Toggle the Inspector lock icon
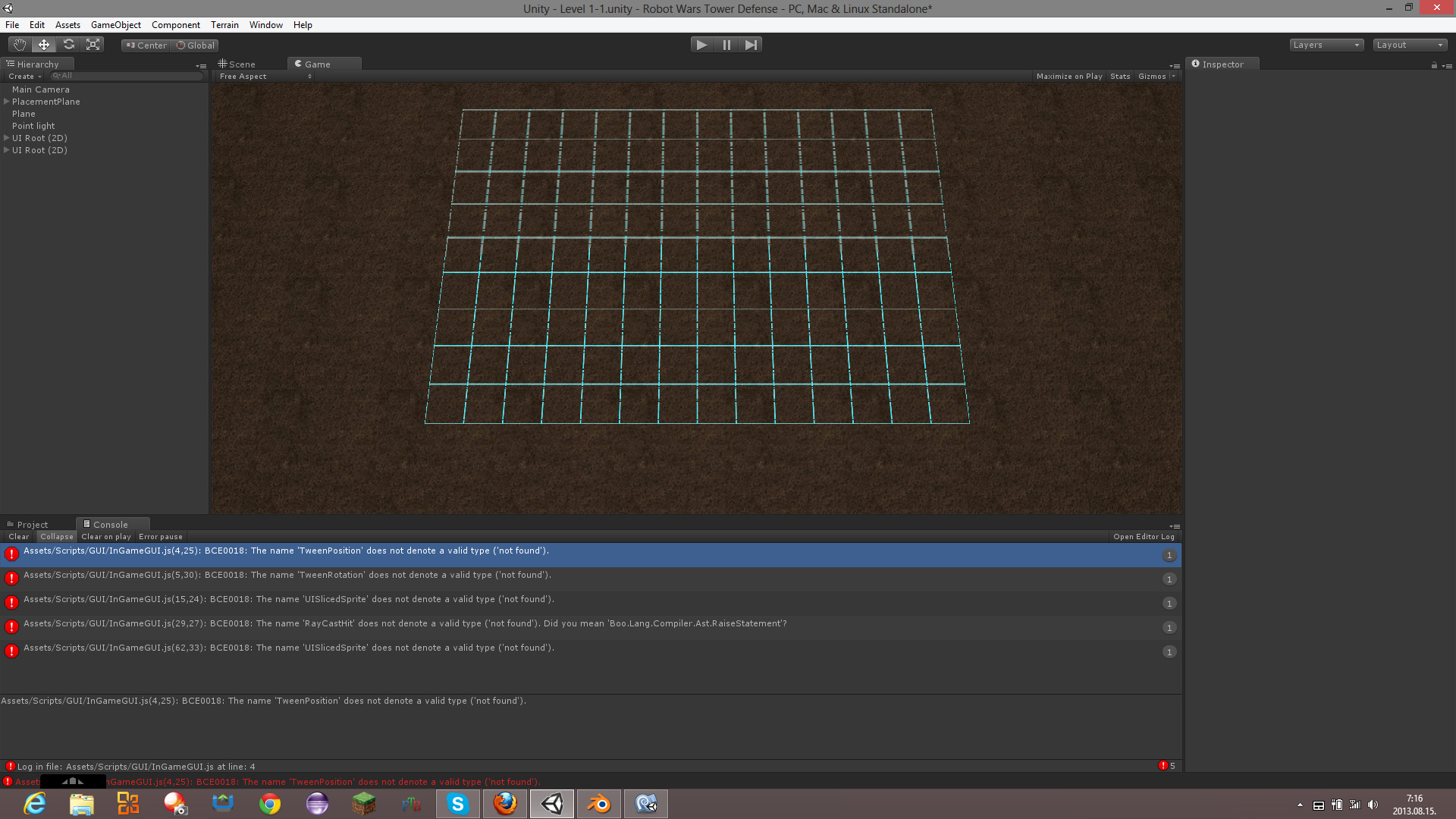The width and height of the screenshot is (1456, 819). 1434,66
